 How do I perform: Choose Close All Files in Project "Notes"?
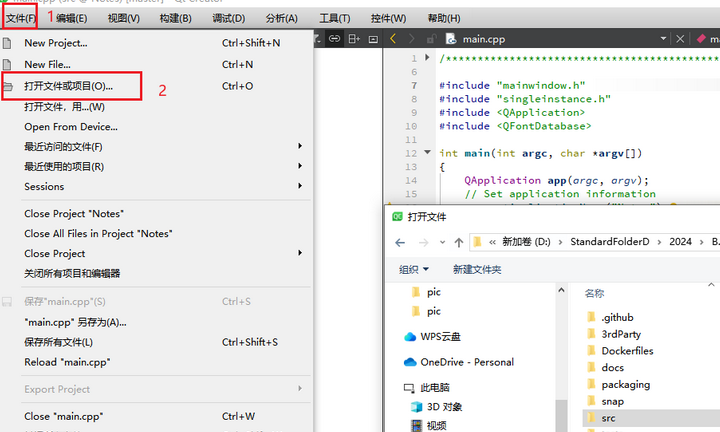(x=157, y=234)
